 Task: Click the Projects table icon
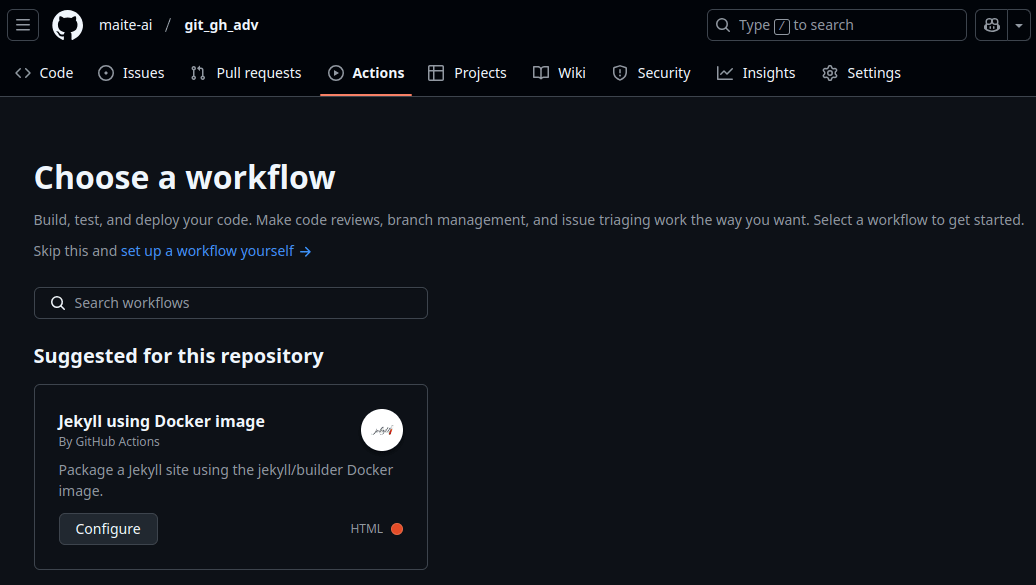pos(436,73)
